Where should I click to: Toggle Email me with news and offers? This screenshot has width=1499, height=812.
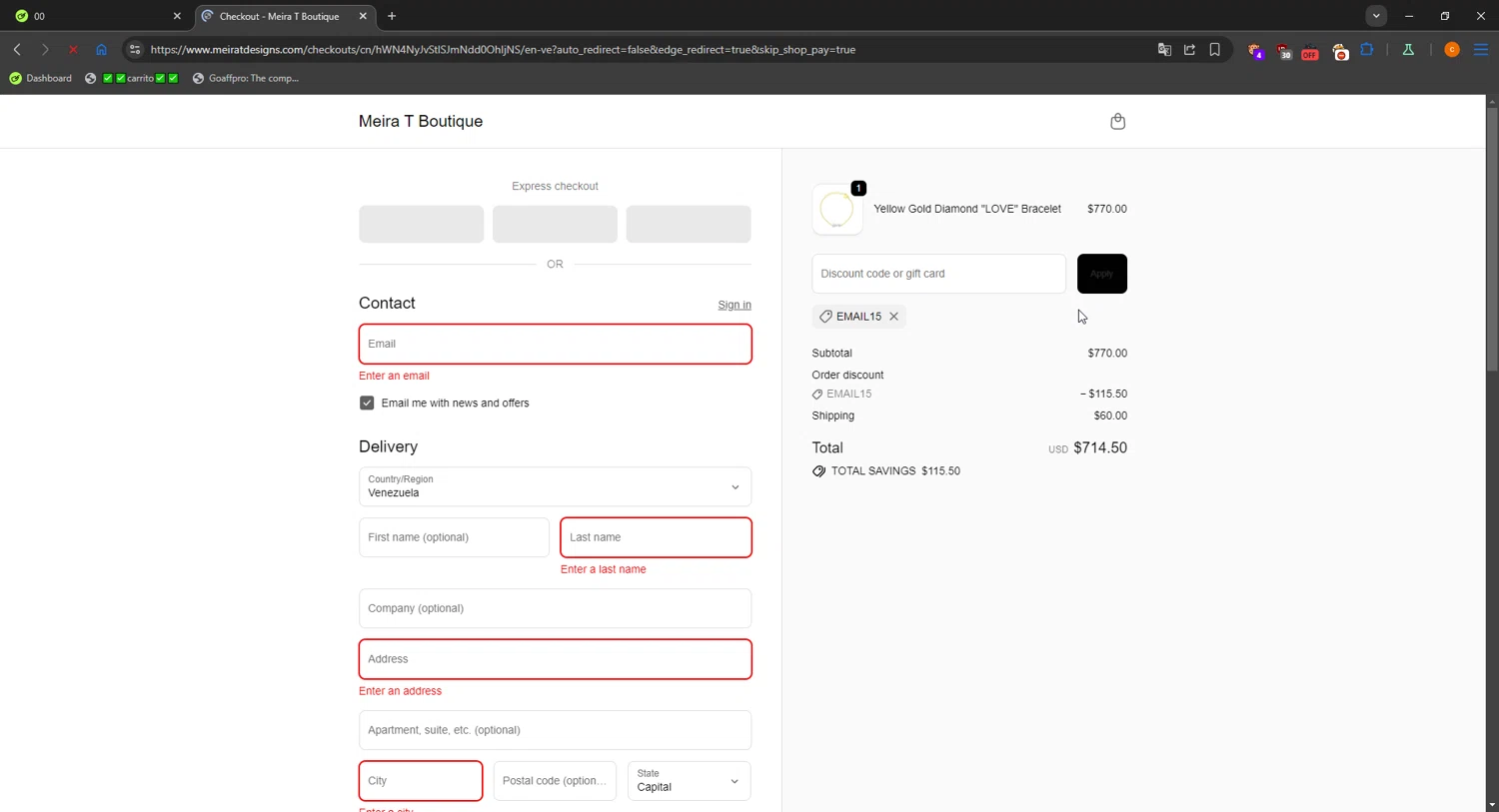[x=367, y=403]
